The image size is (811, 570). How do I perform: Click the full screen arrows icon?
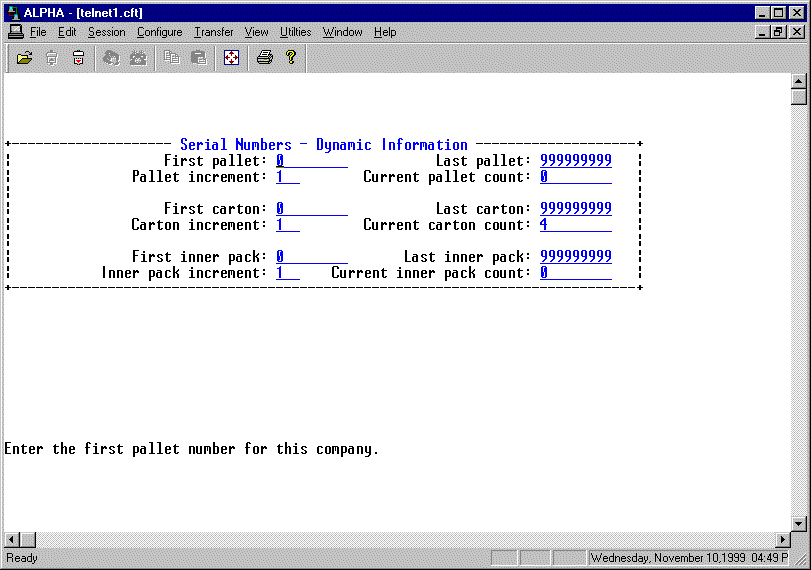pyautogui.click(x=231, y=58)
